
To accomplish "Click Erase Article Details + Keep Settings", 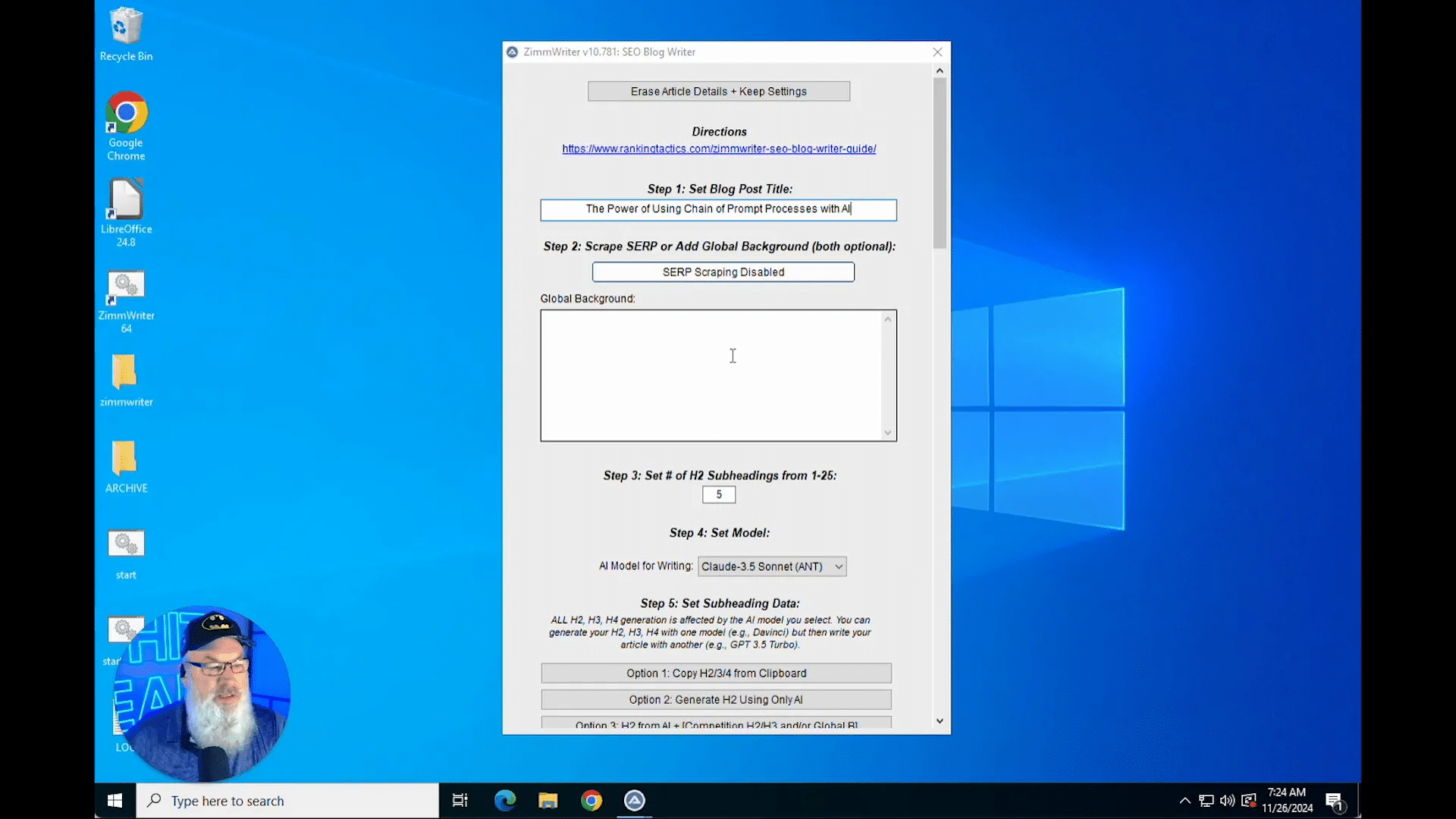I will (x=719, y=92).
